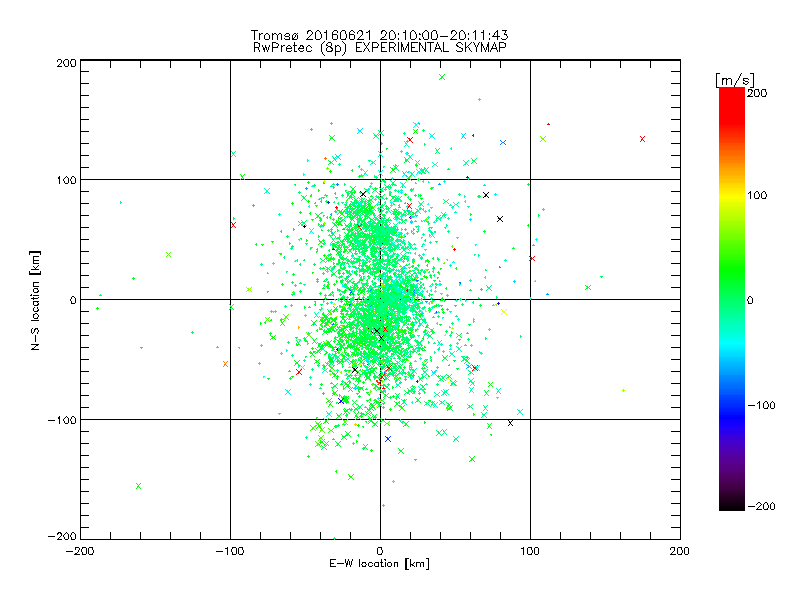This screenshot has width=800, height=600.
Task: Click the x-axis tick label -200
Action: (x=80, y=551)
